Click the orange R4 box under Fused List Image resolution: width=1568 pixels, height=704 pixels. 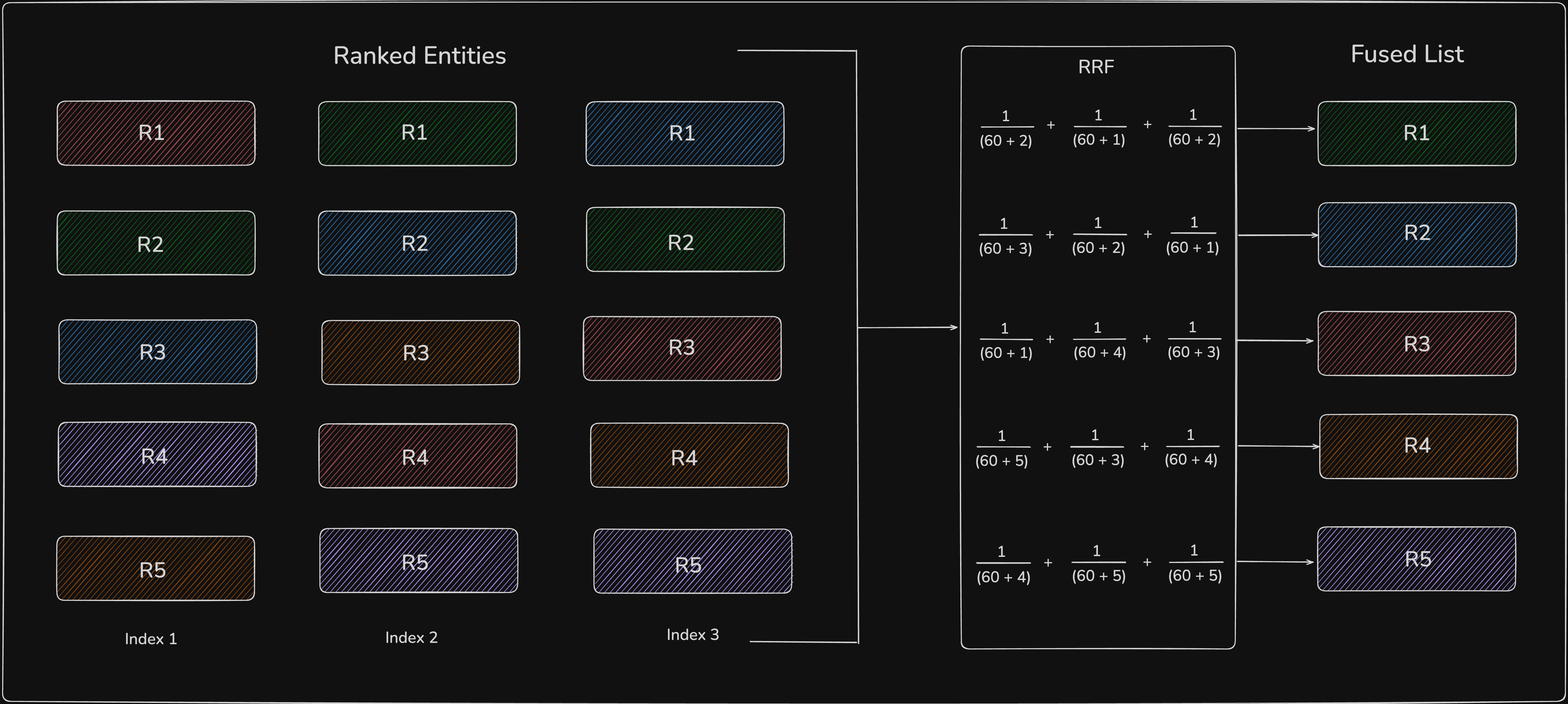point(1418,446)
